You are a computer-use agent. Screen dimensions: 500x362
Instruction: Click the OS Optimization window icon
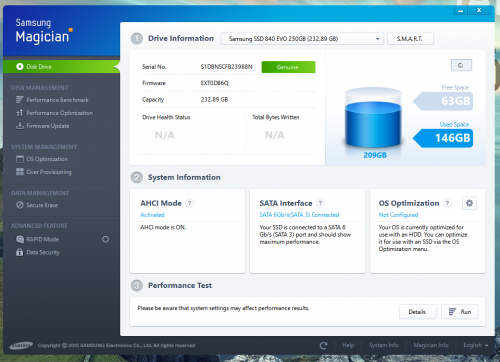point(20,159)
